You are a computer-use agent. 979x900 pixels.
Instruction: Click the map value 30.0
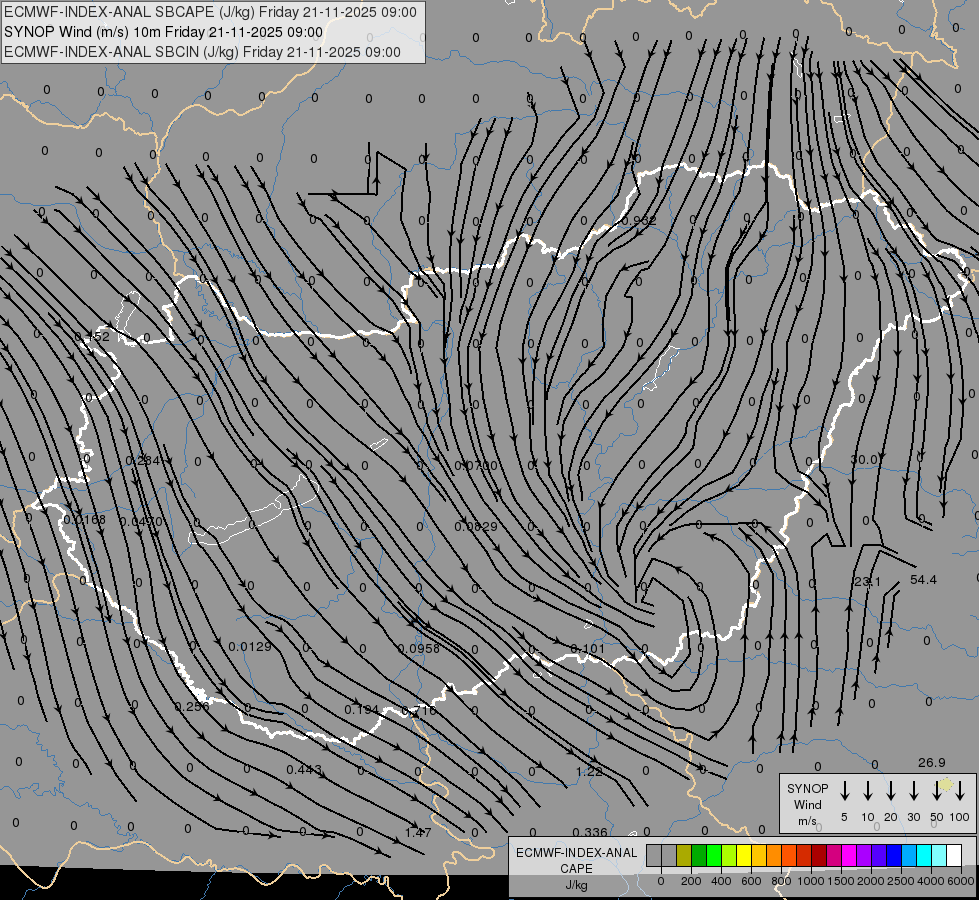tap(864, 460)
